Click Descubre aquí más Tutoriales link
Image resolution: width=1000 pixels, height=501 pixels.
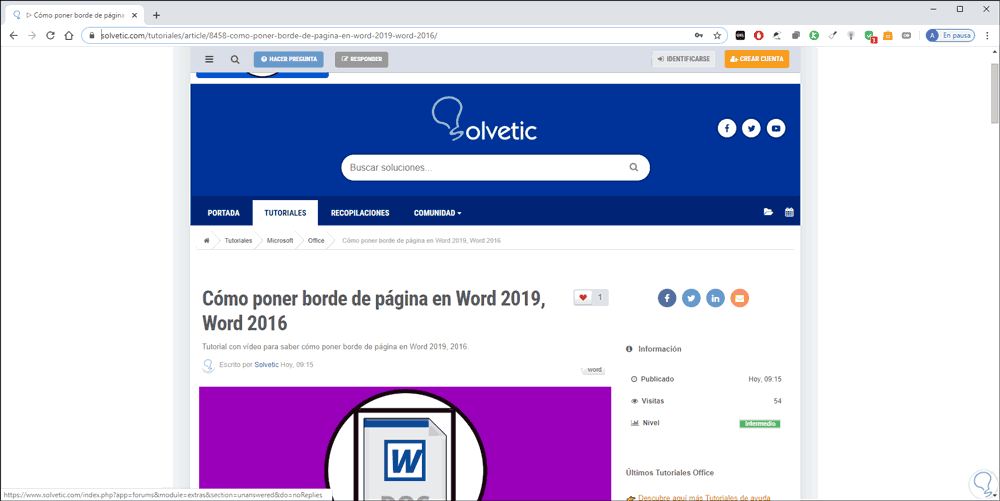(x=704, y=497)
